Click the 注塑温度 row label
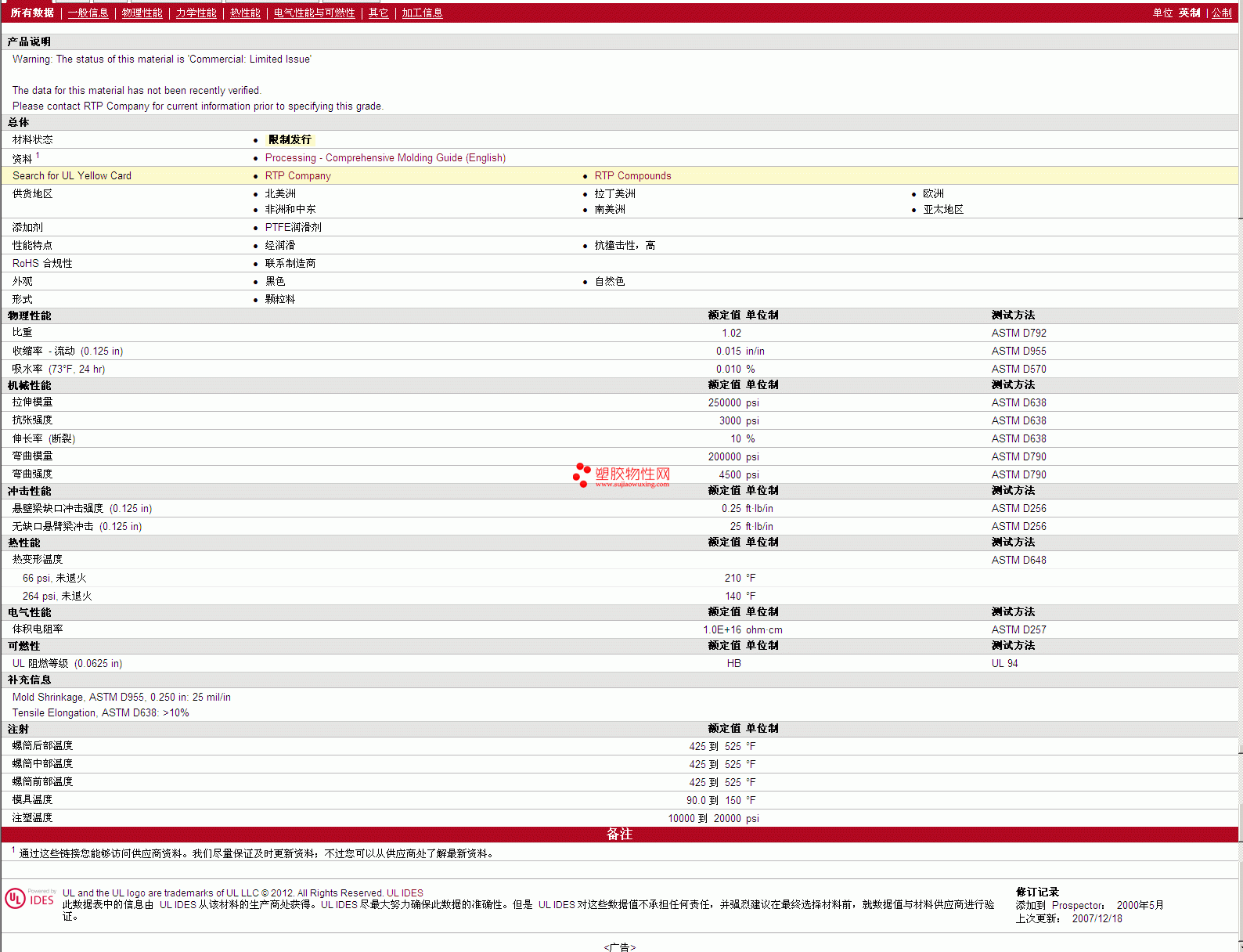This screenshot has height=952, width=1243. click(x=32, y=818)
